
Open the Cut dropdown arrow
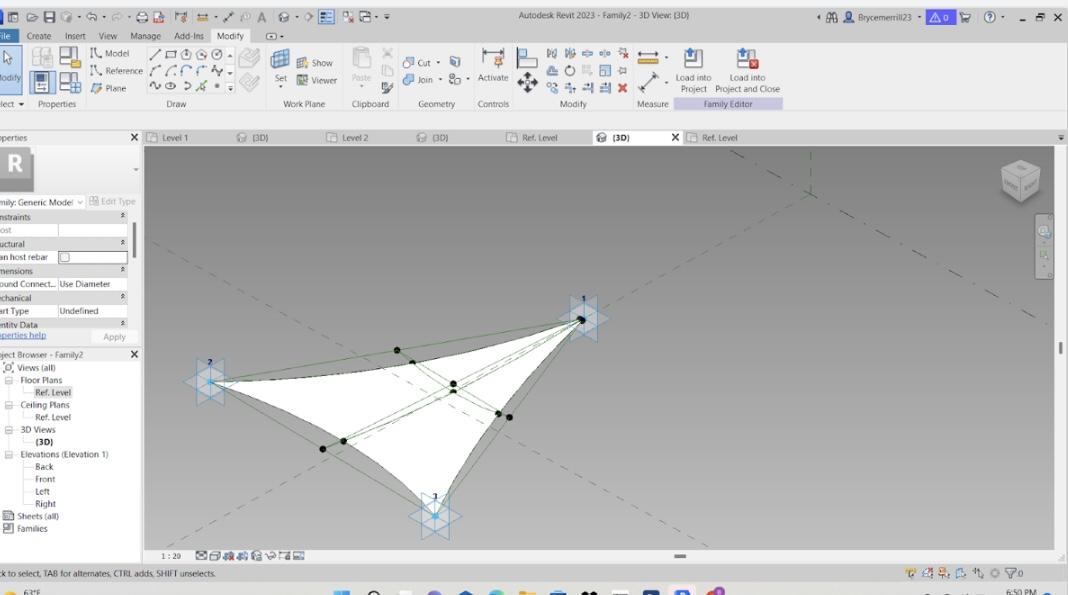pos(438,63)
